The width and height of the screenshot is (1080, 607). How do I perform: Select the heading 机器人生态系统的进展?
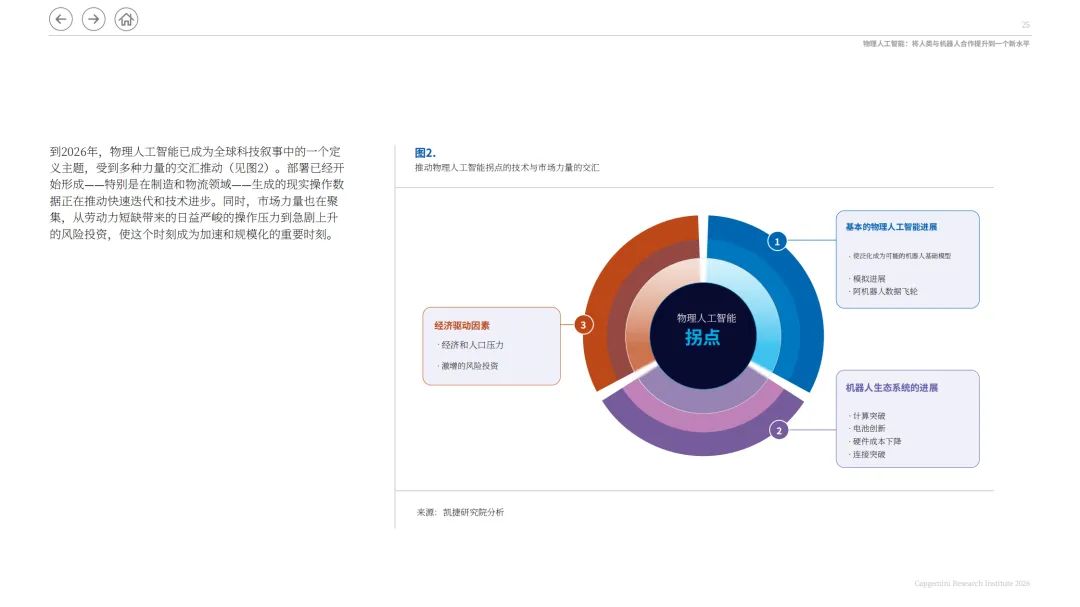(892, 388)
